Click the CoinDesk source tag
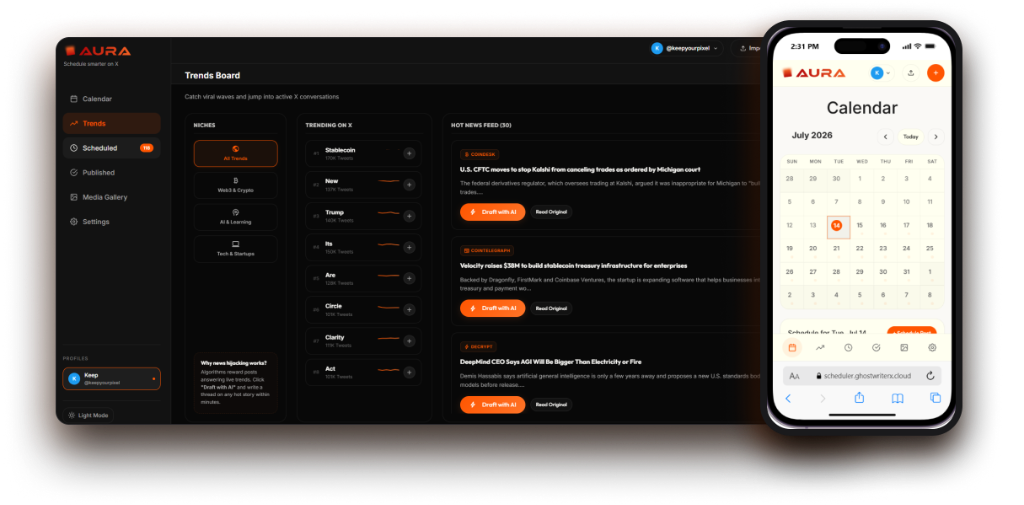 click(479, 154)
